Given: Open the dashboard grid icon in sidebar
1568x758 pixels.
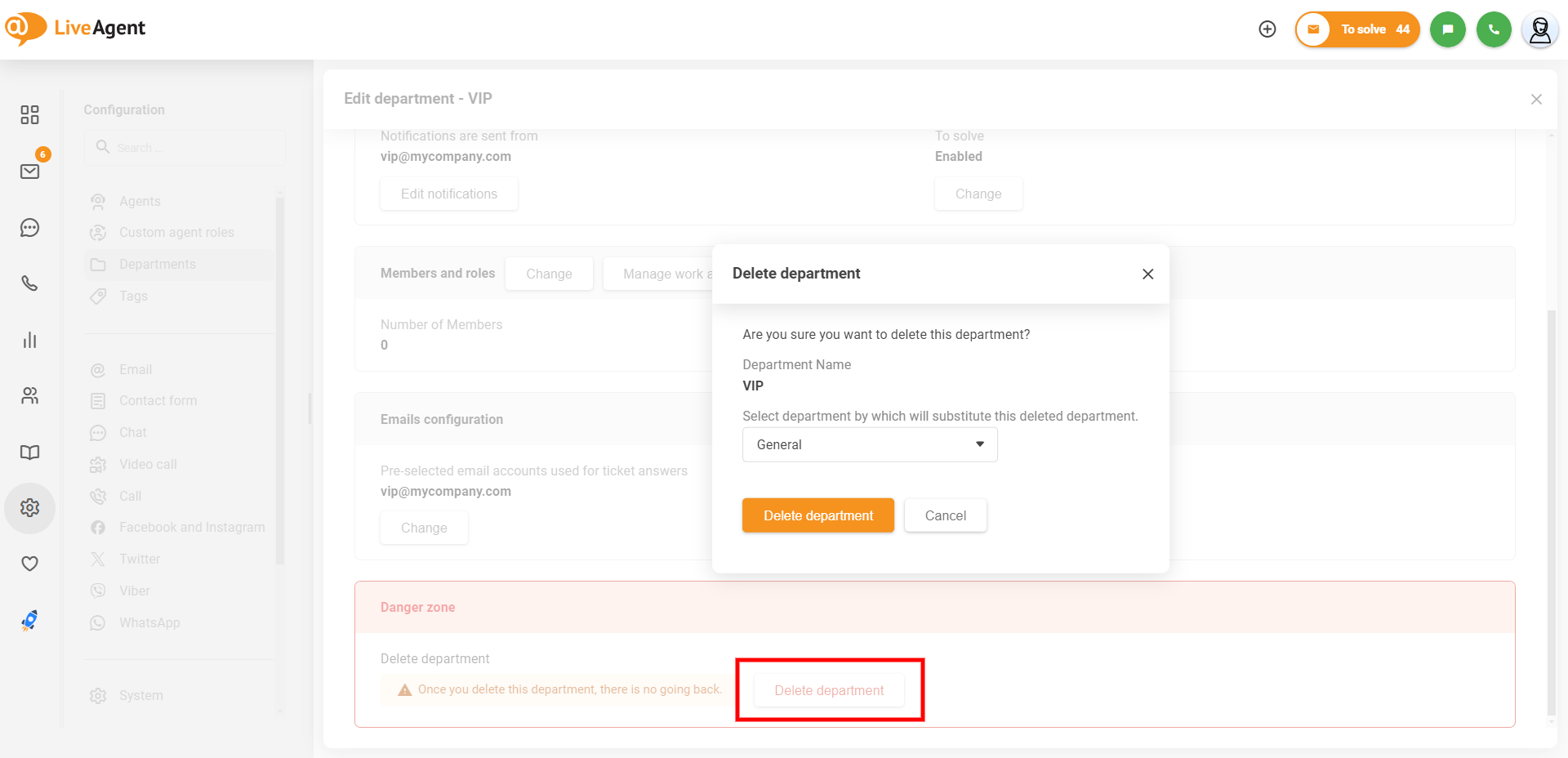Looking at the screenshot, I should point(29,114).
